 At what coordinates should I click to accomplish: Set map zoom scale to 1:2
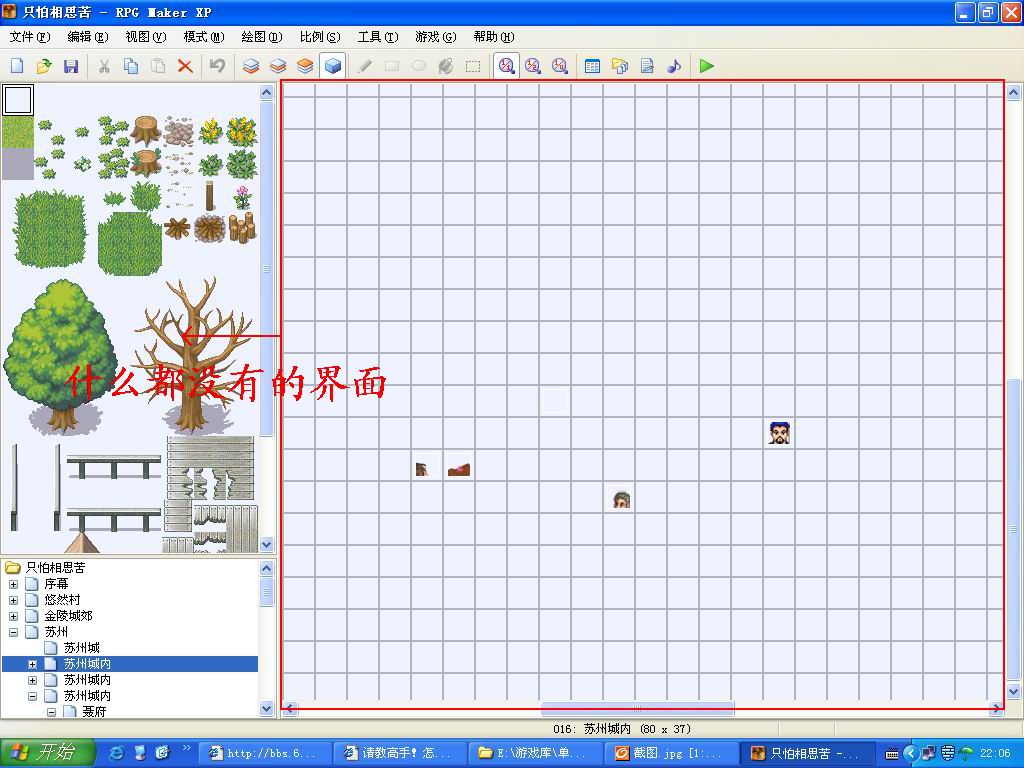[x=533, y=66]
